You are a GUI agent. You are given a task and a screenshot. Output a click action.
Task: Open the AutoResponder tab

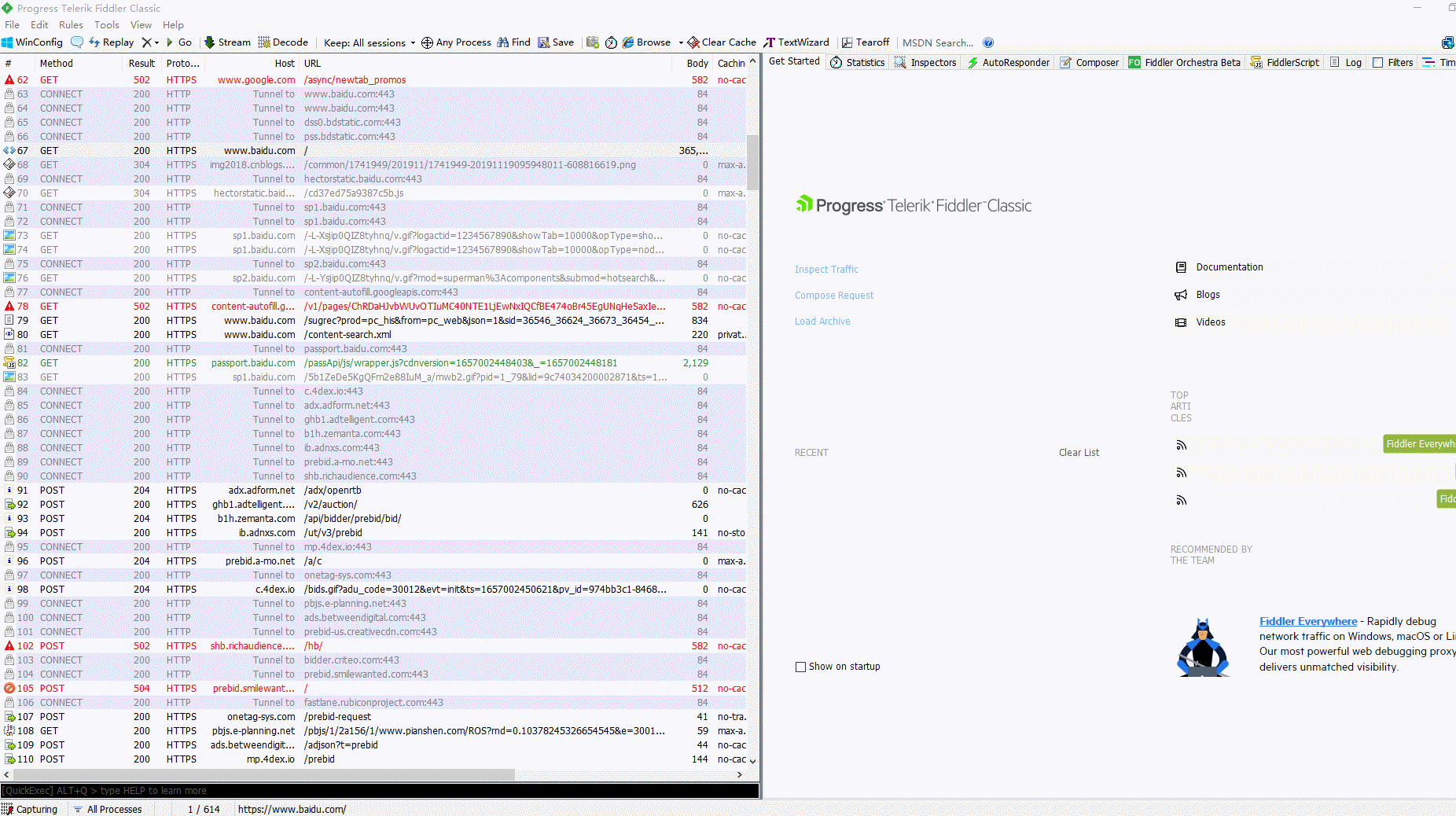(x=1008, y=62)
